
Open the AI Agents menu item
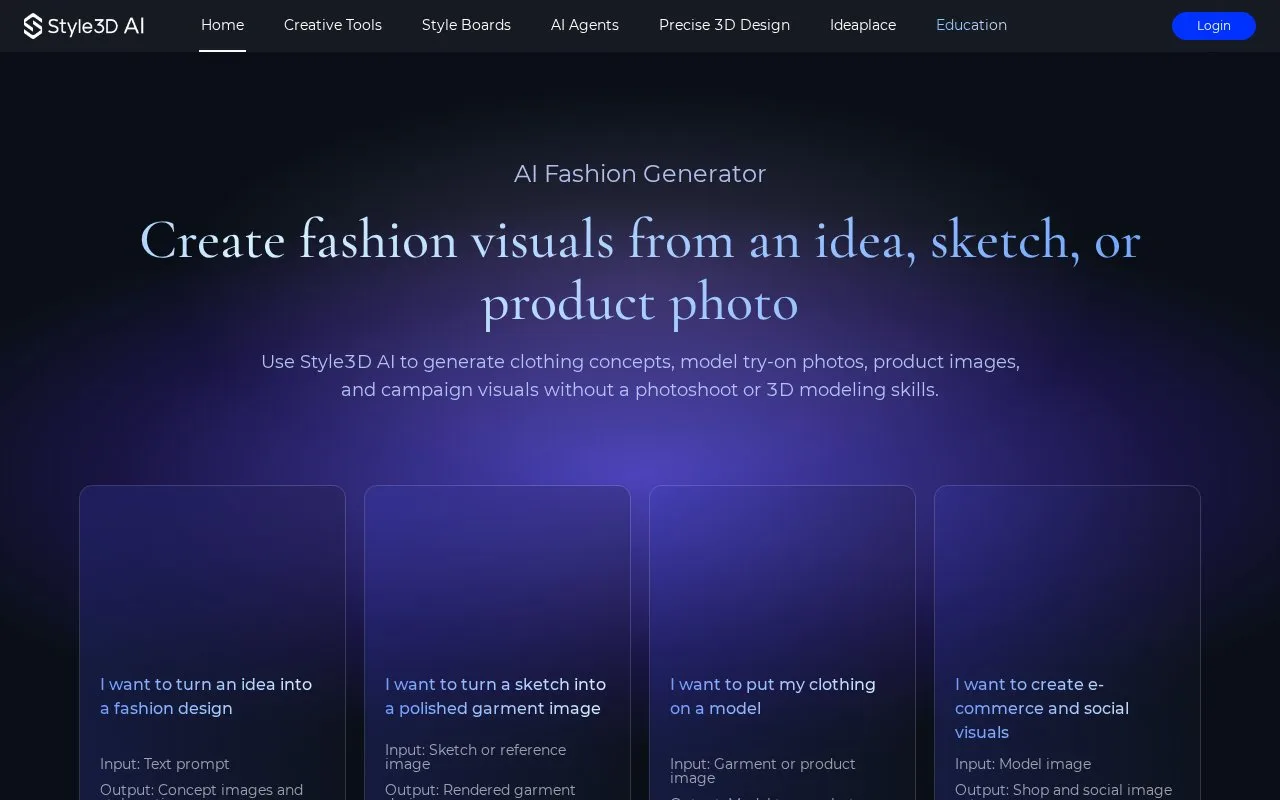[x=585, y=25]
